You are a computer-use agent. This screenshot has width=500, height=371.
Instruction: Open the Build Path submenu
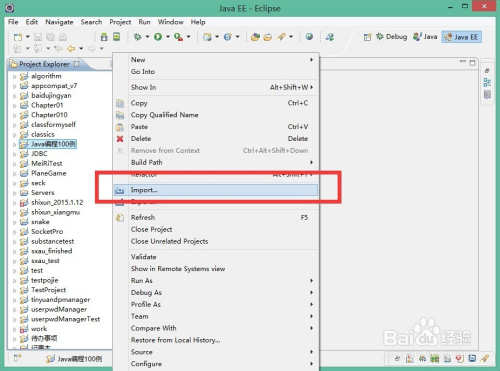click(x=216, y=163)
